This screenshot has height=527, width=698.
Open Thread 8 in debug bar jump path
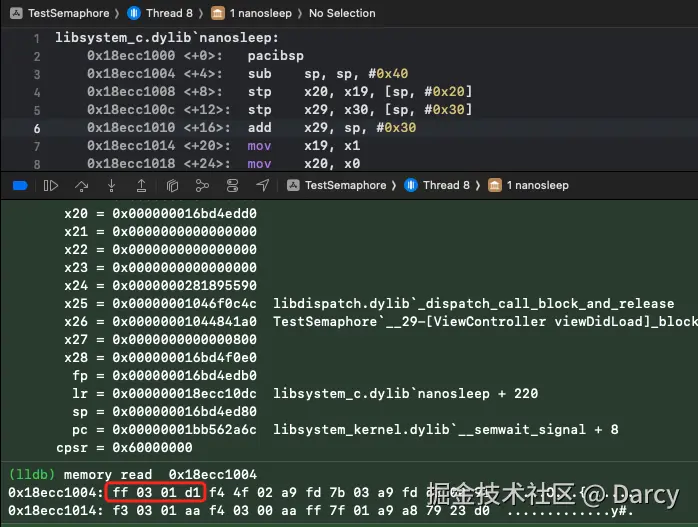(446, 185)
